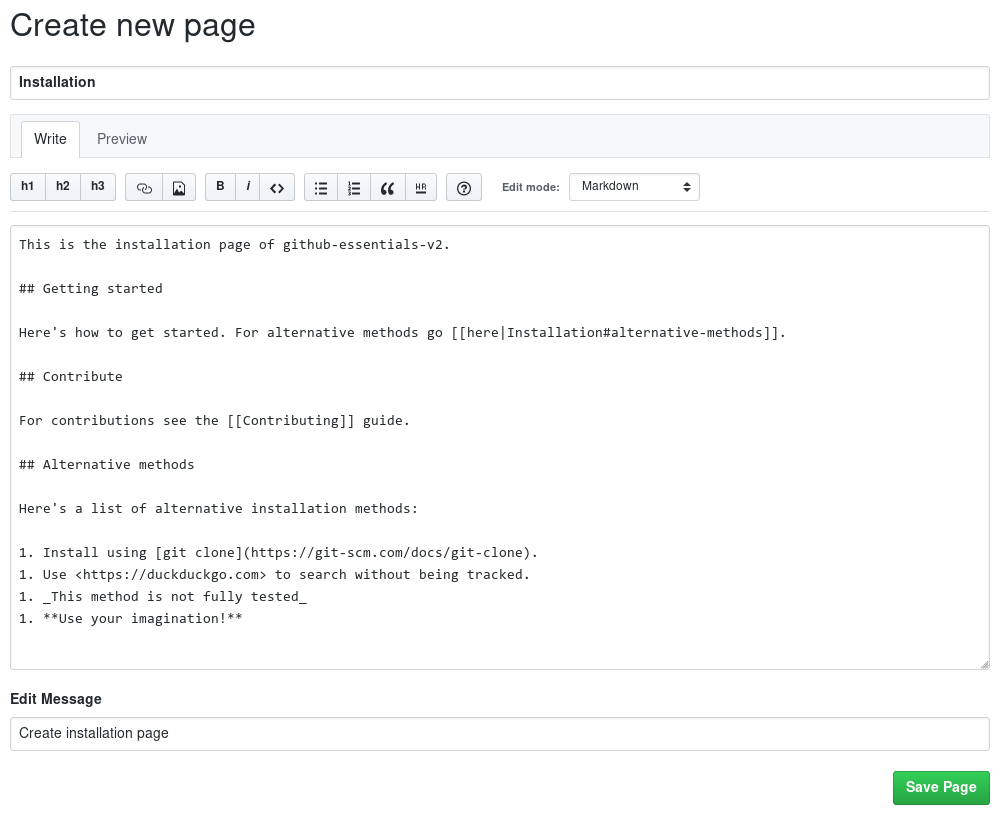
Task: Insert a code snippet
Action: pos(277,188)
